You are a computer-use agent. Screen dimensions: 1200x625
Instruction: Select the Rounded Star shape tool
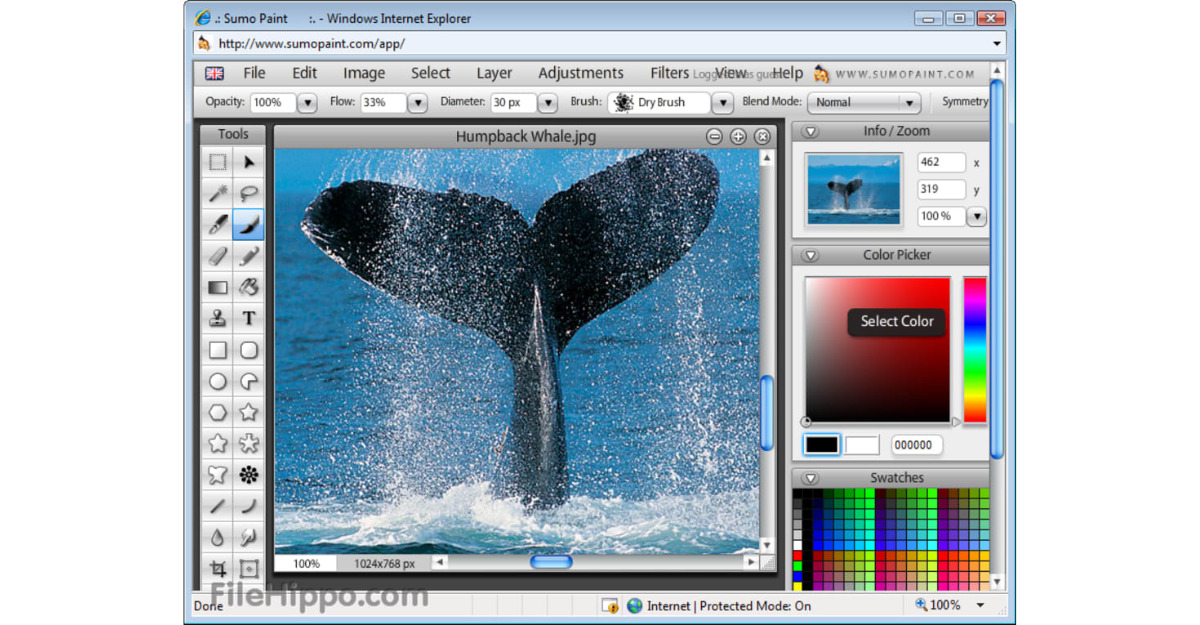coord(217,443)
